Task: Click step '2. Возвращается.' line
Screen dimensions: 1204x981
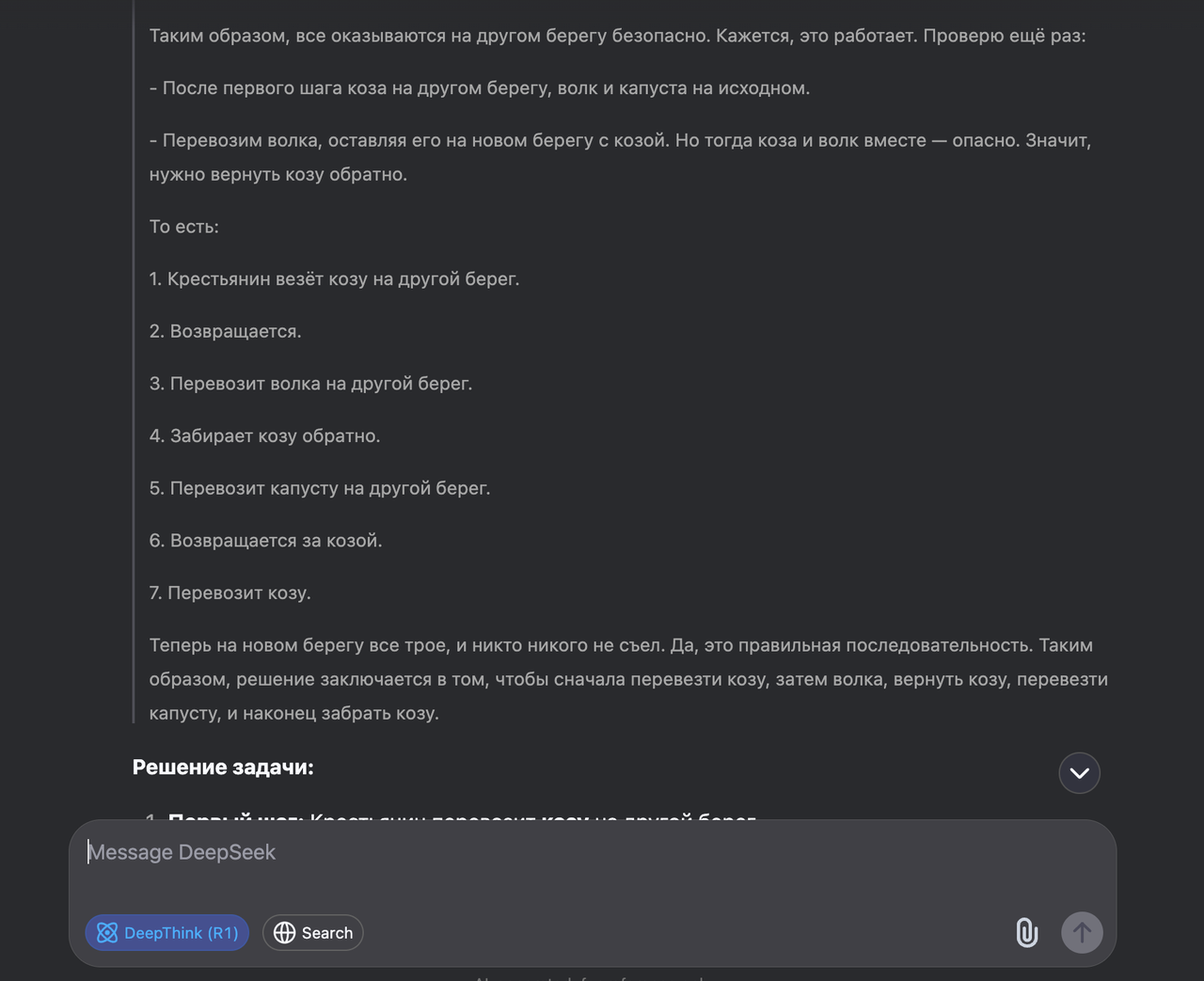Action: pyautogui.click(x=225, y=332)
